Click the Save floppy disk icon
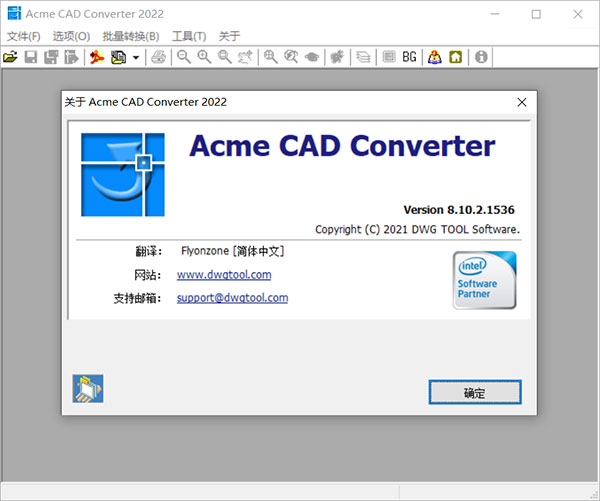 [31, 57]
